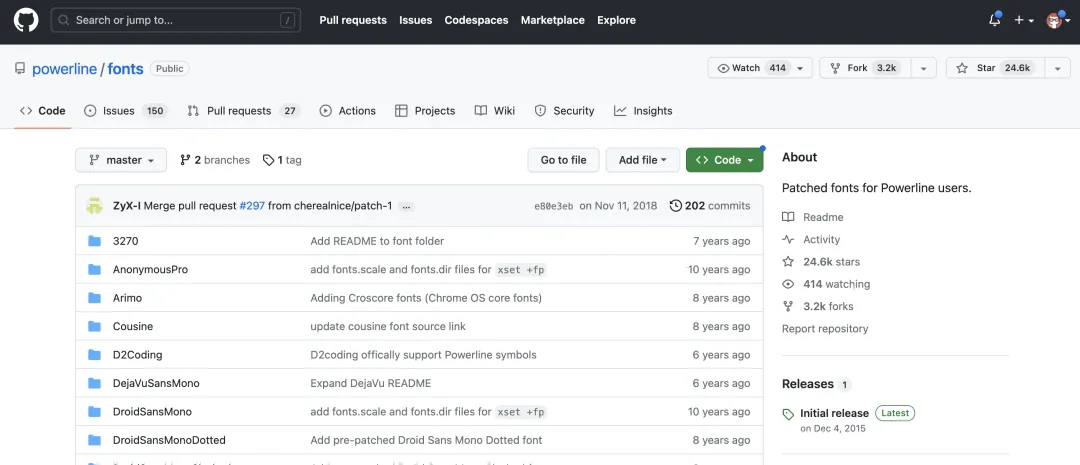This screenshot has height=465, width=1080.
Task: Open the user profile avatar menu
Action: coord(1056,20)
